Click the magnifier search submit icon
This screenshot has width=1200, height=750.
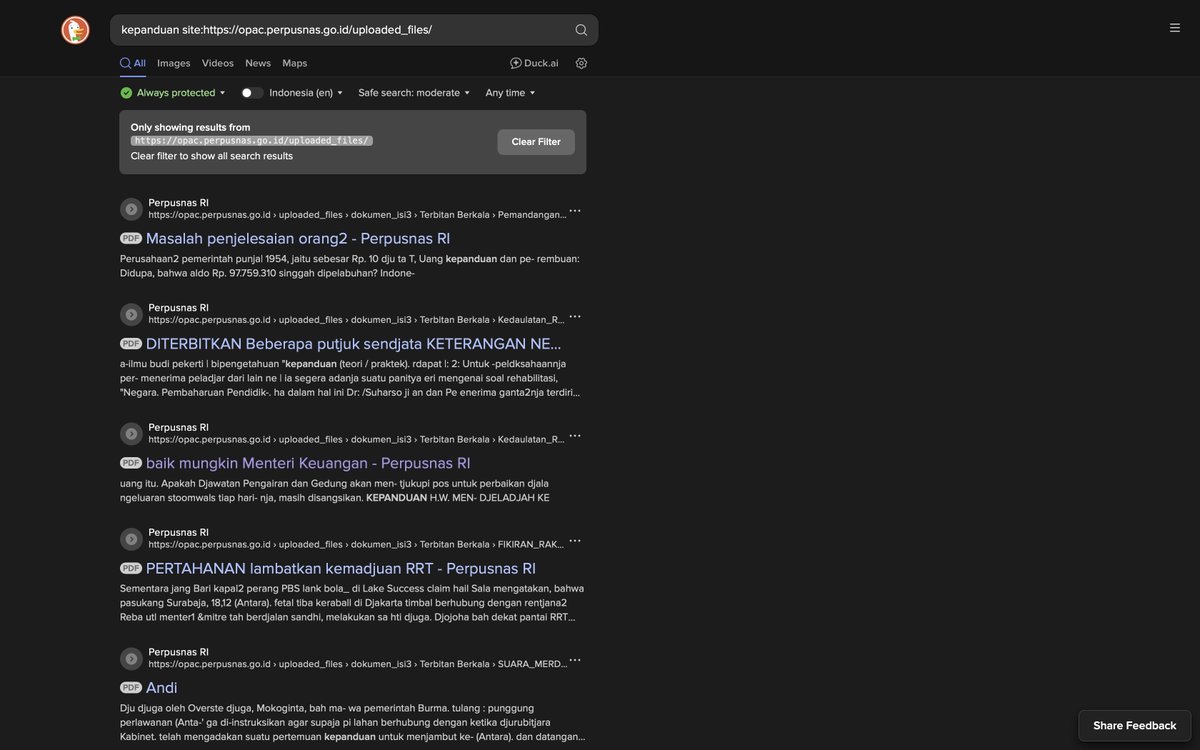coord(581,30)
